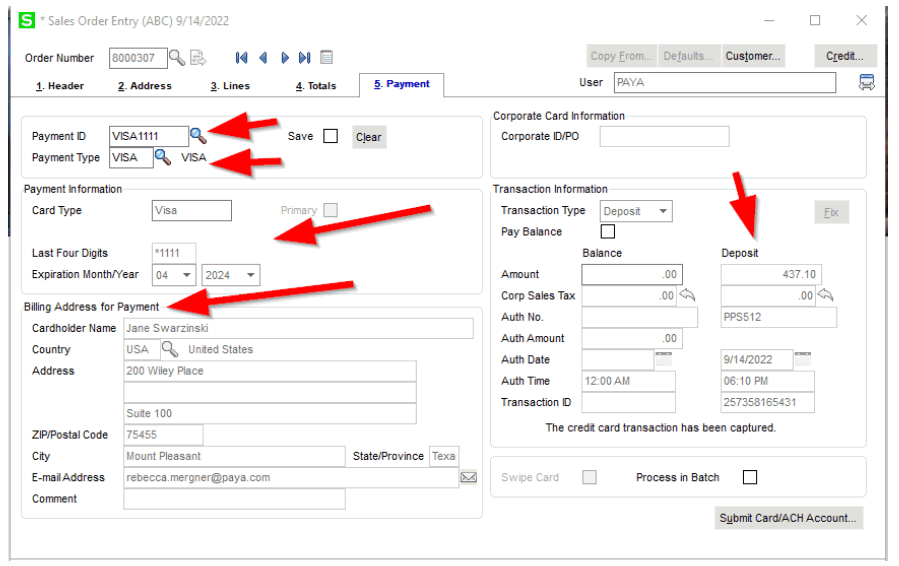Switch to the 3. Lines tab

point(230,86)
